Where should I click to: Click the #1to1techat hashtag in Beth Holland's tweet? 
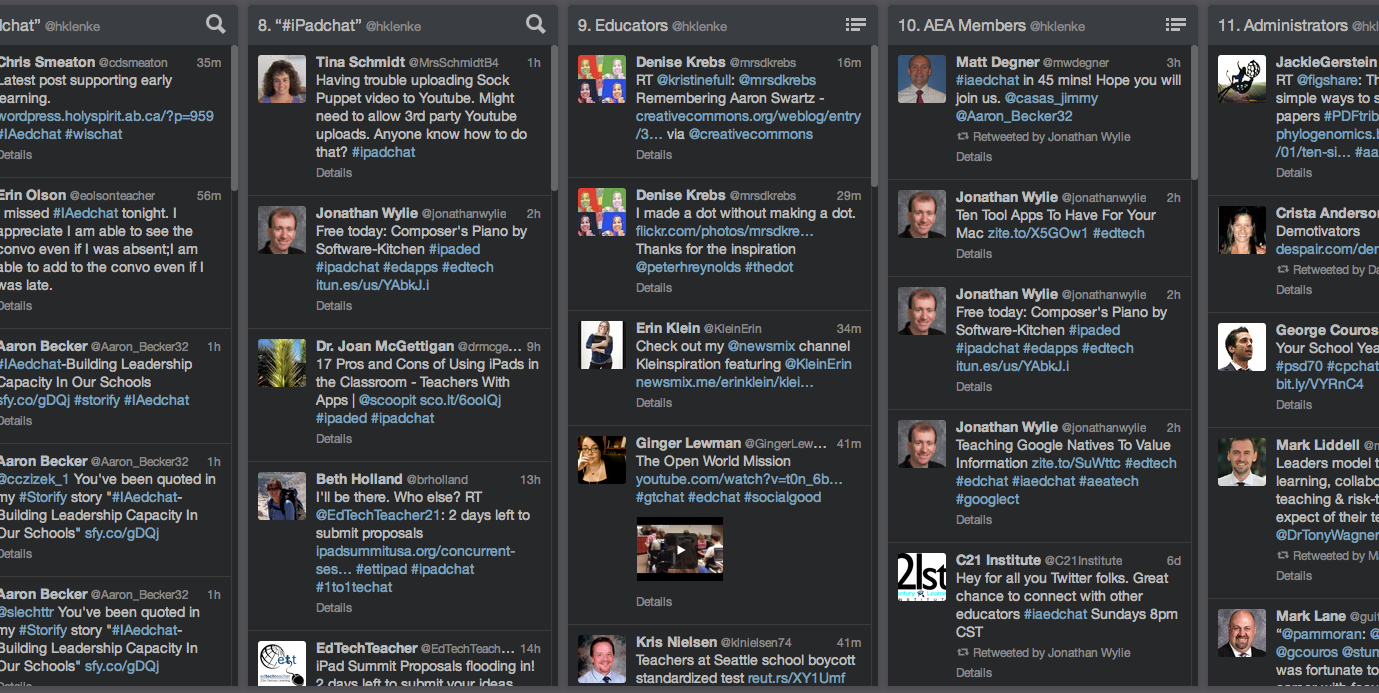pos(354,587)
